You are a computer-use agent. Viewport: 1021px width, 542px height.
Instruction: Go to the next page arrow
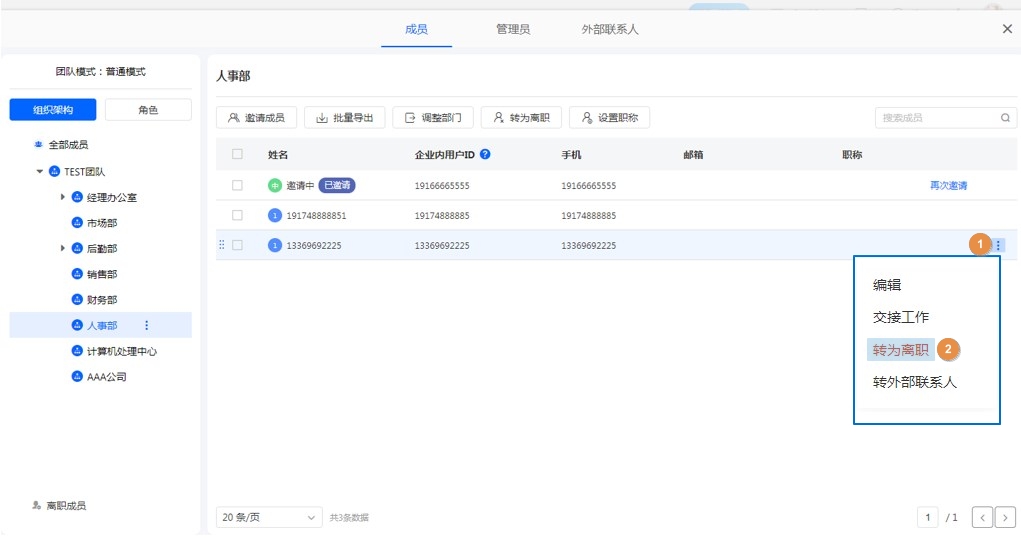[1005, 517]
